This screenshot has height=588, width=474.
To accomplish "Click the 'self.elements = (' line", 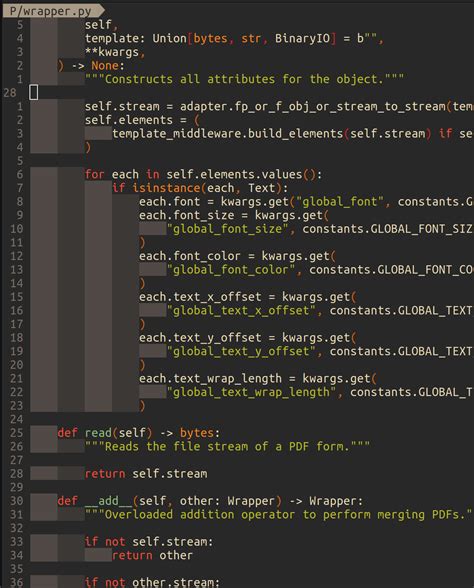I will (142, 120).
